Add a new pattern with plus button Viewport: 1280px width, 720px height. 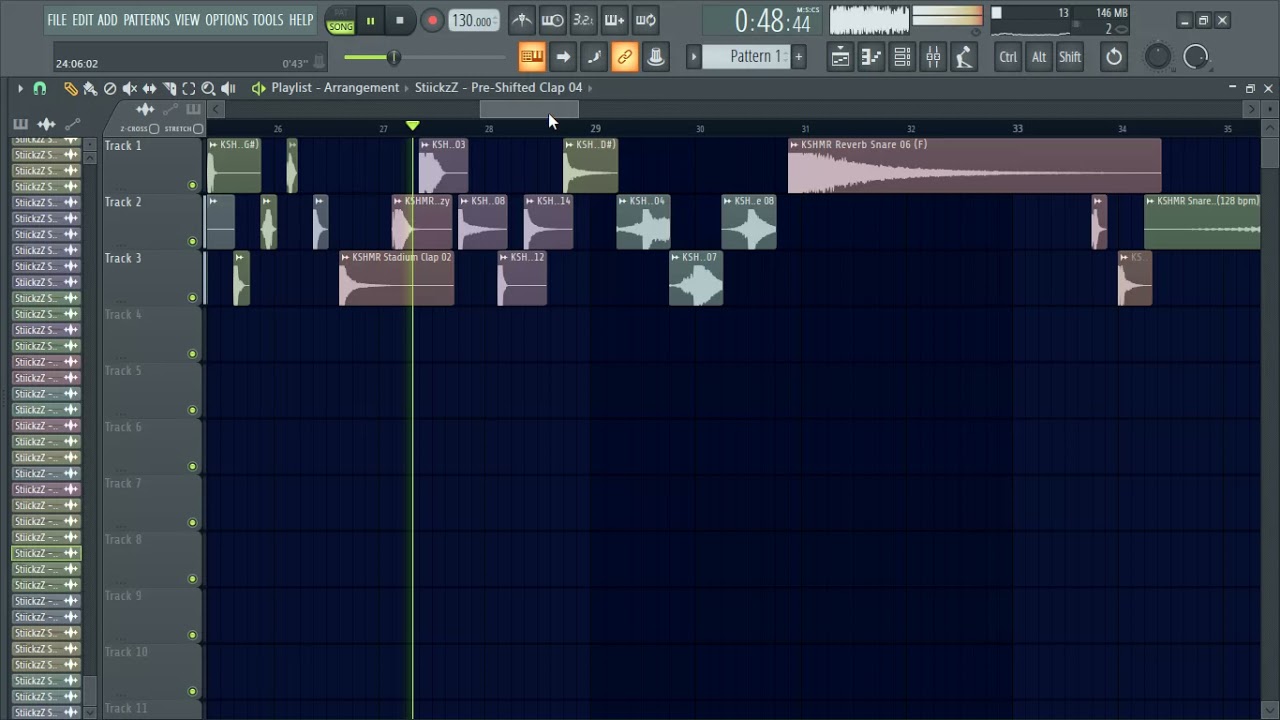coord(799,57)
